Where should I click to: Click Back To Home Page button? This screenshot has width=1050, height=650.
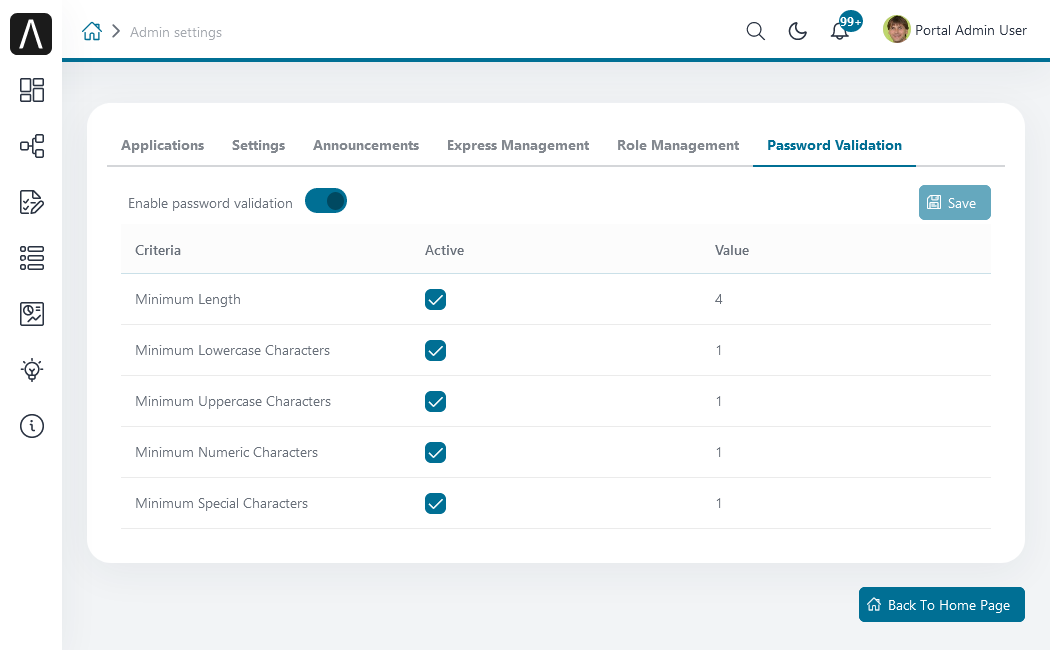(942, 604)
